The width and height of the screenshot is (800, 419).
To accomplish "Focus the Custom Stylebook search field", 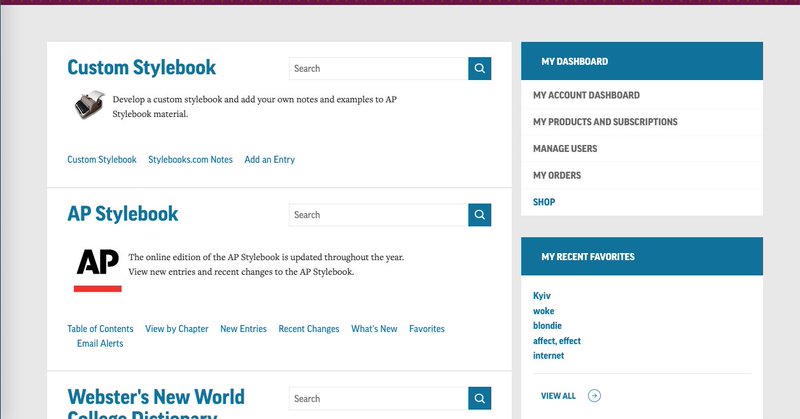I will pos(379,68).
